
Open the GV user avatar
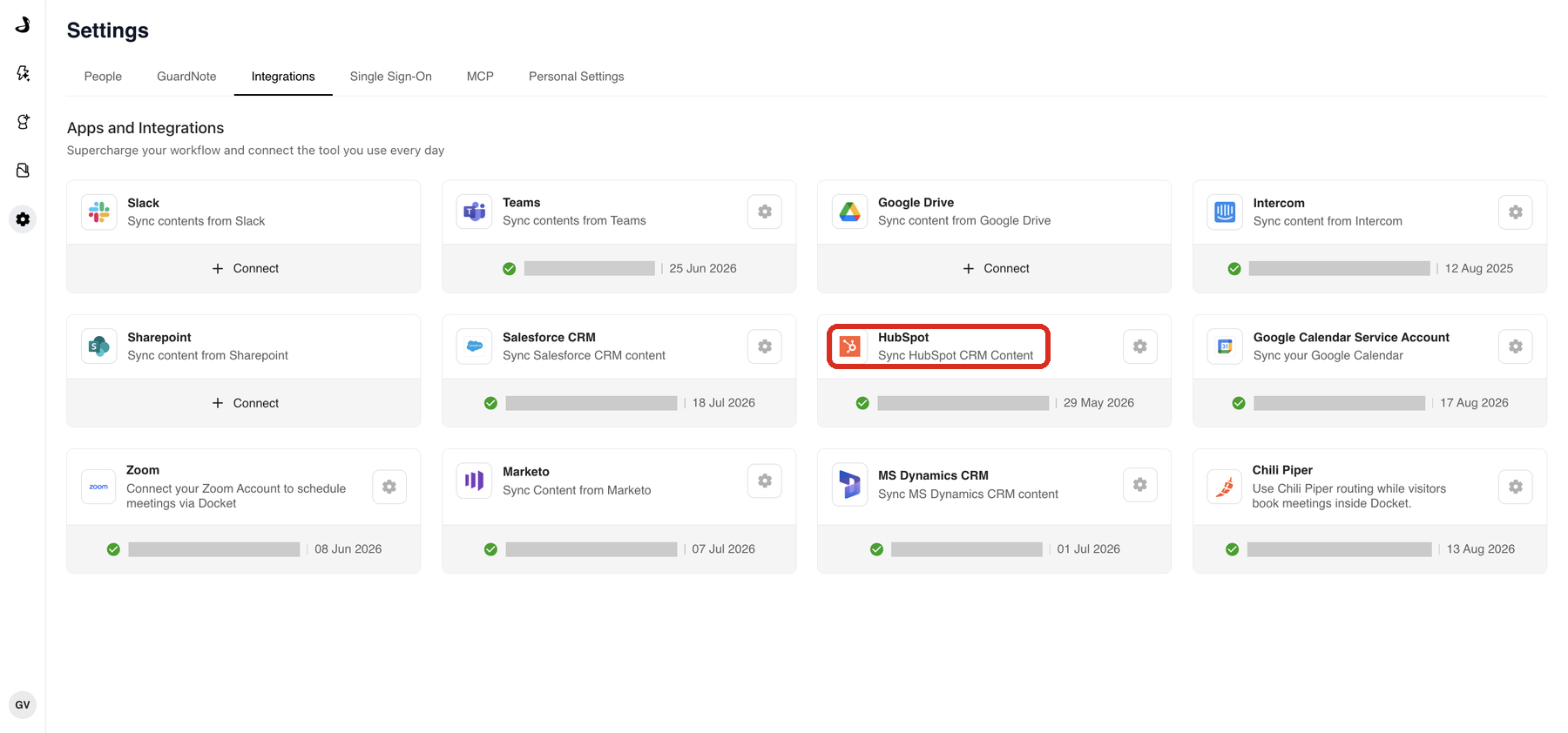23,705
